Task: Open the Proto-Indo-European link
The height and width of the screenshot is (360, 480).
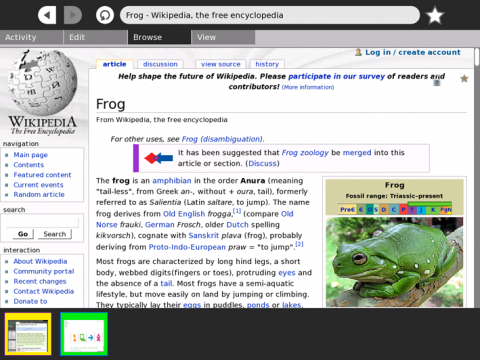Action: click(187, 247)
